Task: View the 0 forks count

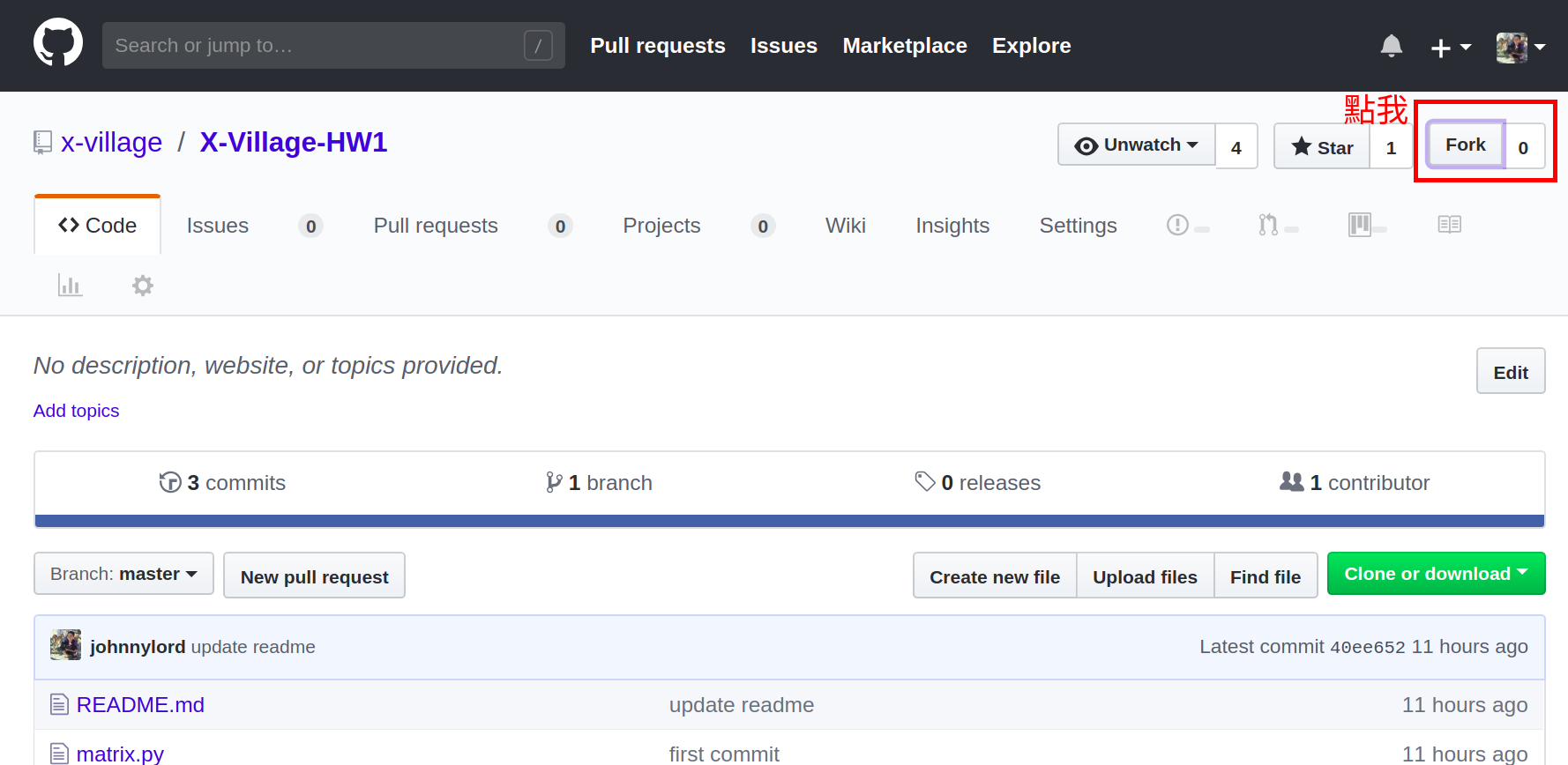Action: point(1523,147)
